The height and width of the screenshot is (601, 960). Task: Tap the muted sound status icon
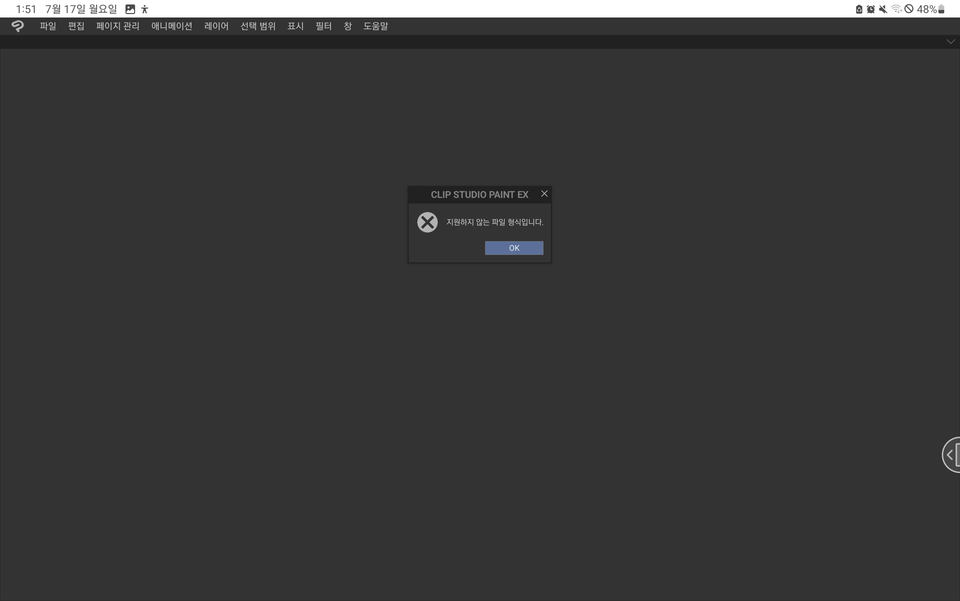coord(882,9)
